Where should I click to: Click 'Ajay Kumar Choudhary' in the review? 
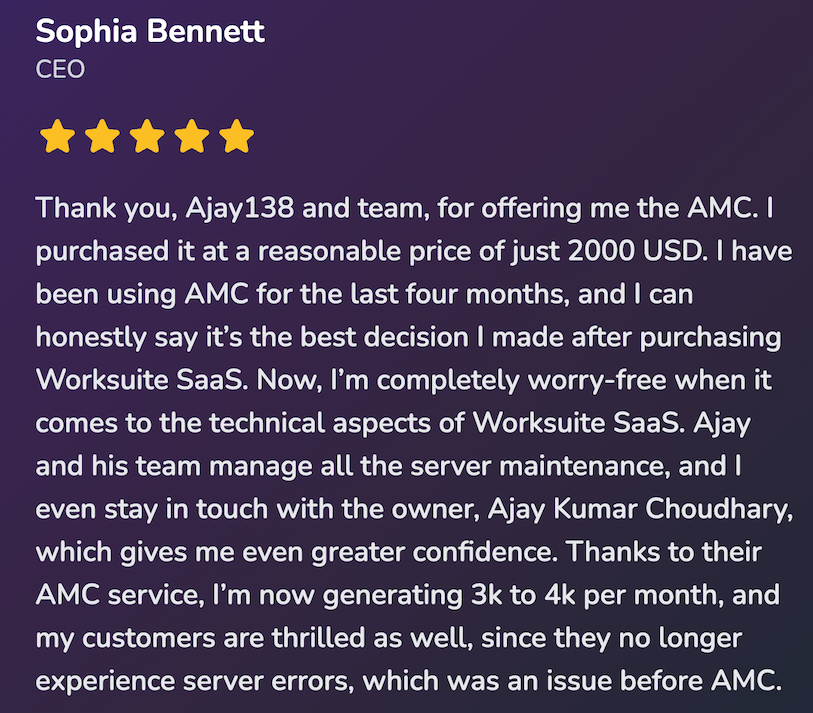(638, 510)
